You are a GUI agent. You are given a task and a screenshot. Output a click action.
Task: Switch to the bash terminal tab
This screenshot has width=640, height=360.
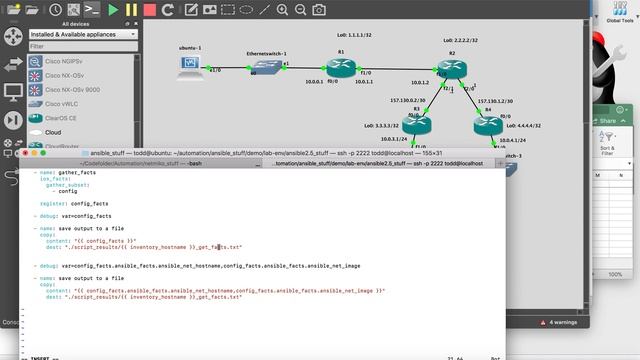click(140, 163)
